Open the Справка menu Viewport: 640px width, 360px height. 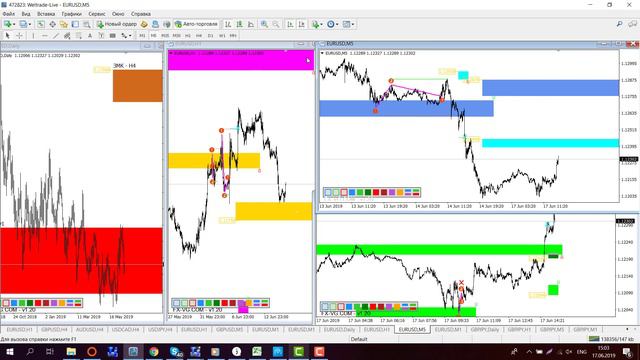coord(141,14)
